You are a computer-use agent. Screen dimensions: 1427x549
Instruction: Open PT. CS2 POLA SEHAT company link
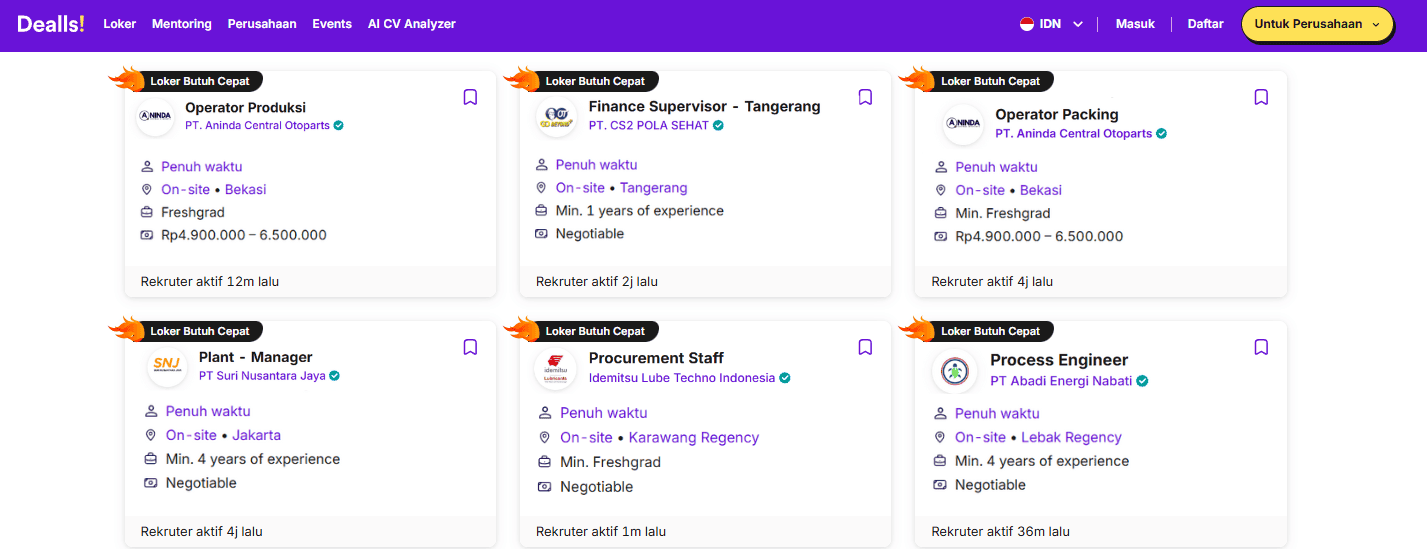pos(648,126)
